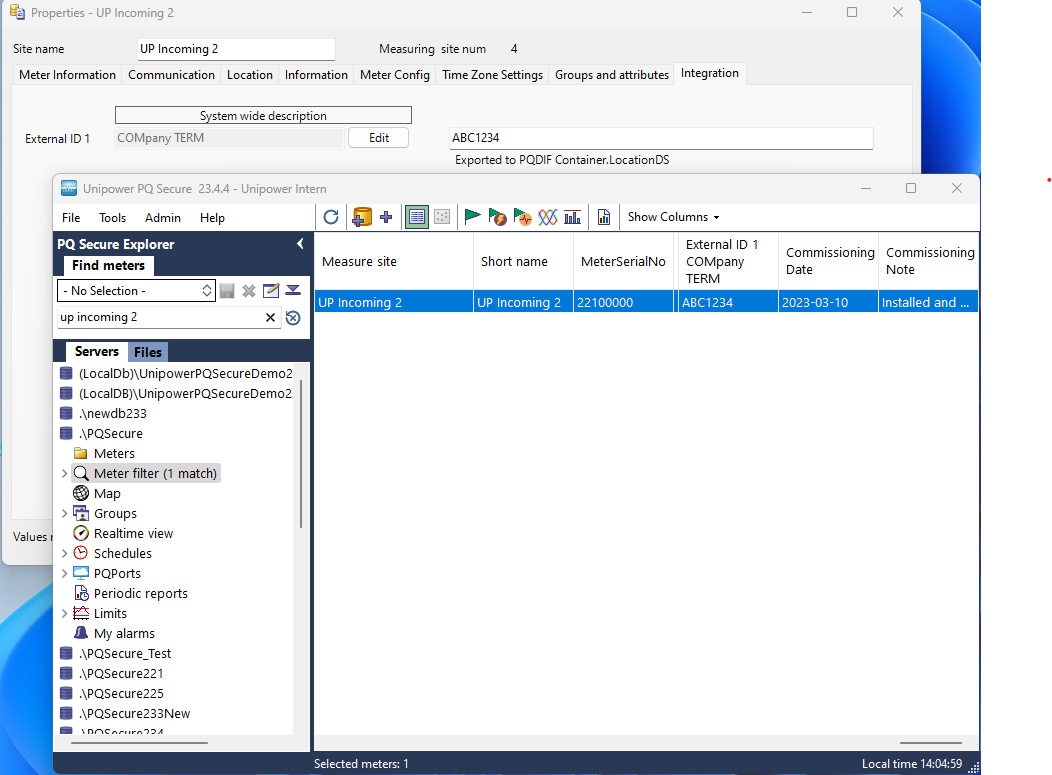The width and height of the screenshot is (1052, 775).
Task: Sort by the MeterSerialNo column header
Action: 623,262
